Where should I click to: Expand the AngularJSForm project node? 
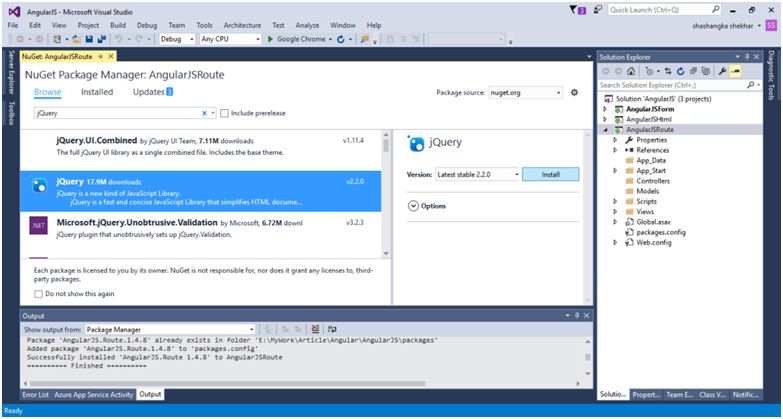pyautogui.click(x=606, y=109)
